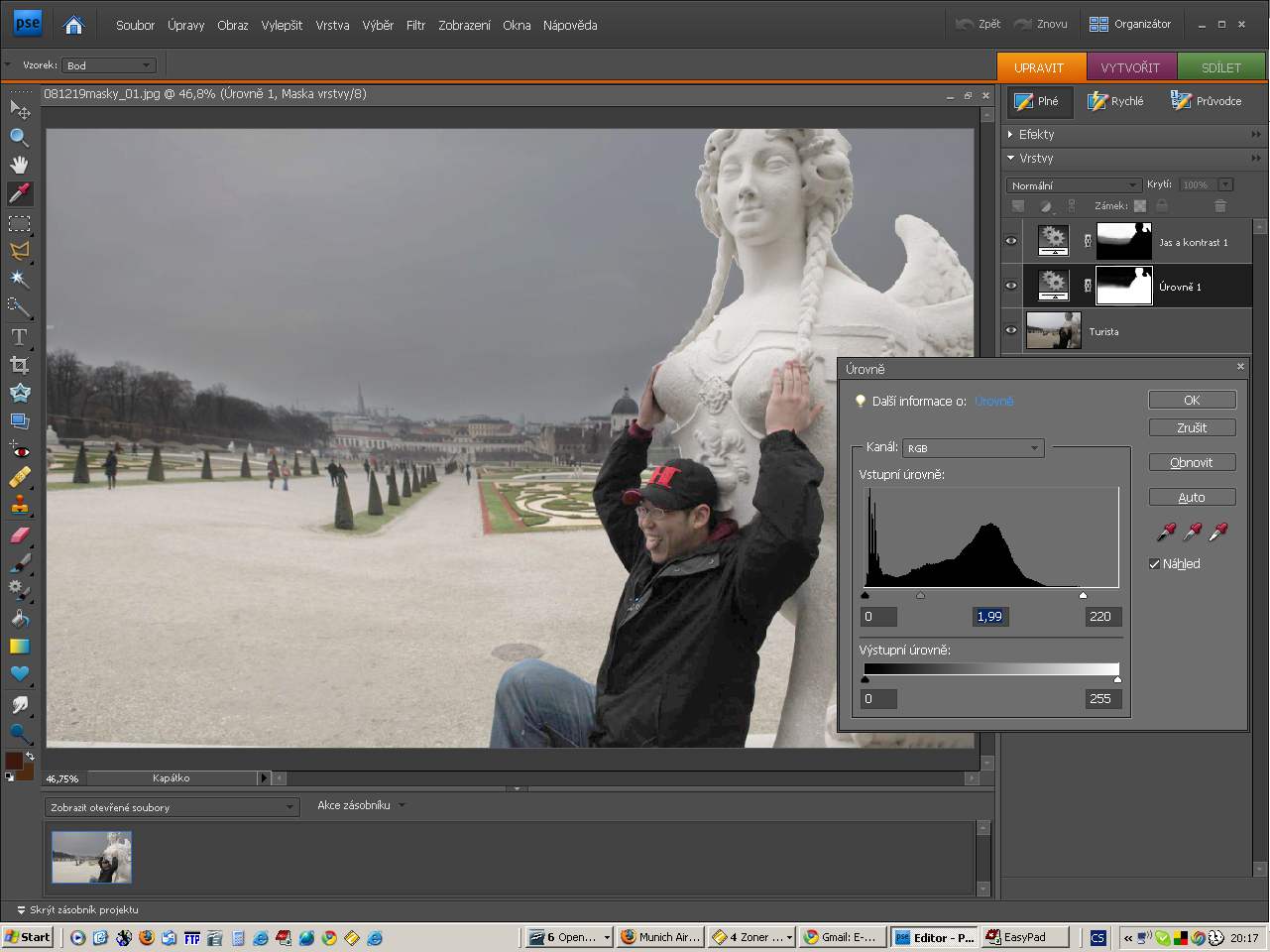
Task: Select the Type text tool
Action: tap(19, 337)
